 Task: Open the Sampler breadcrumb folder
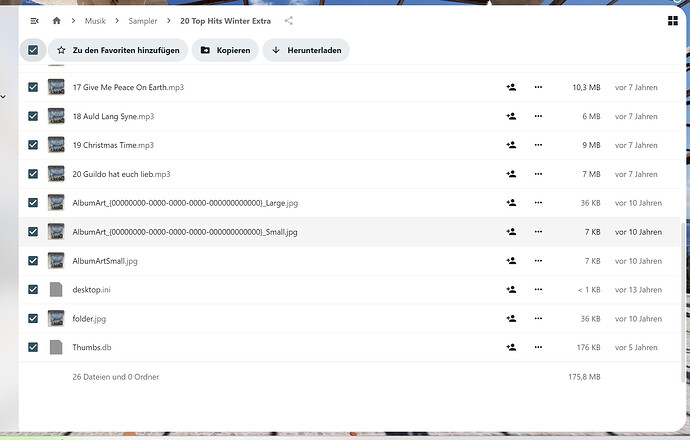point(143,21)
